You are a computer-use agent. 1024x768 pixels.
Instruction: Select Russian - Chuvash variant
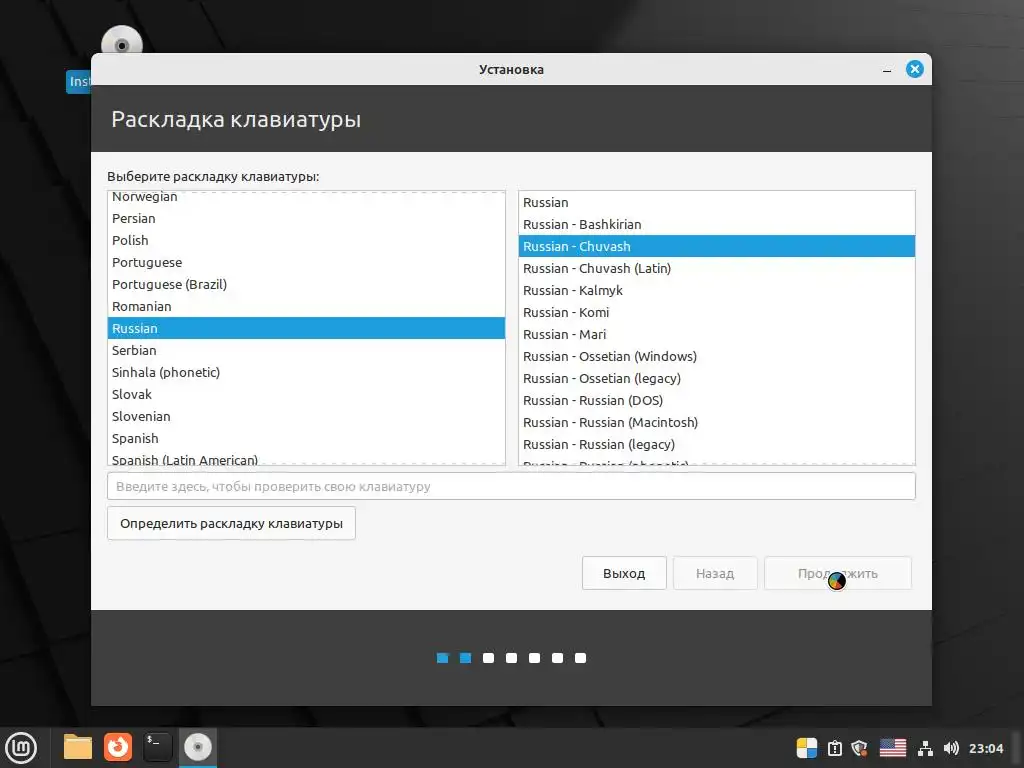pyautogui.click(x=716, y=246)
